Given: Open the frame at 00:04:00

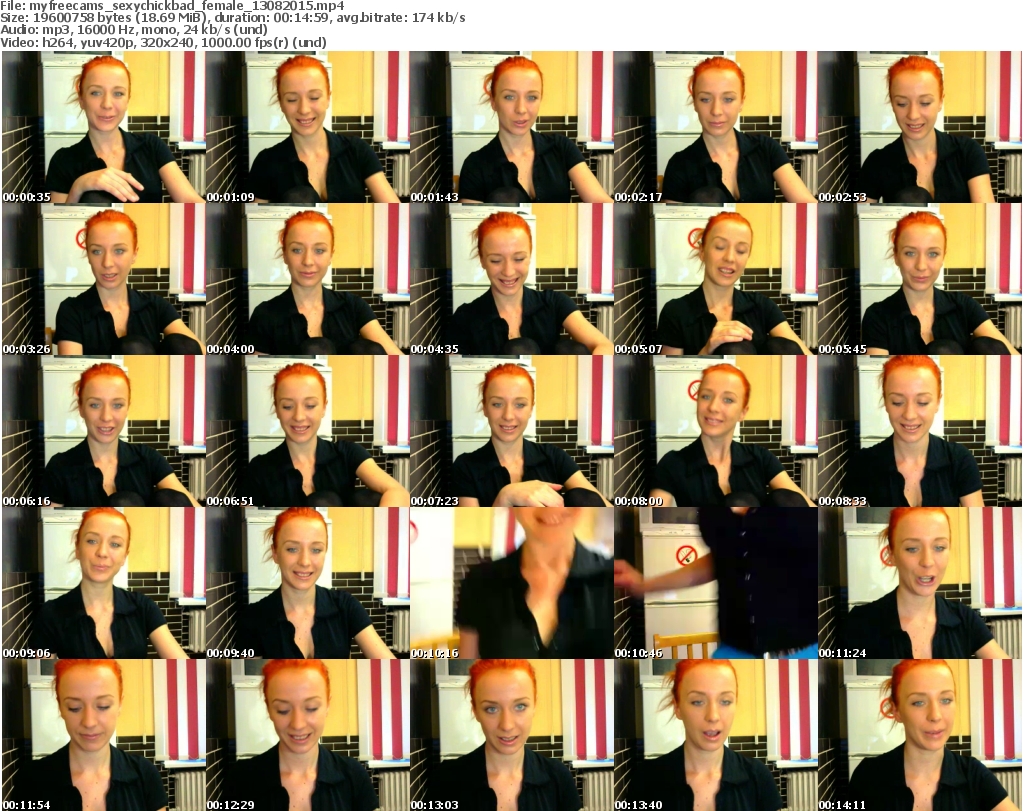Looking at the screenshot, I should pyautogui.click(x=308, y=279).
